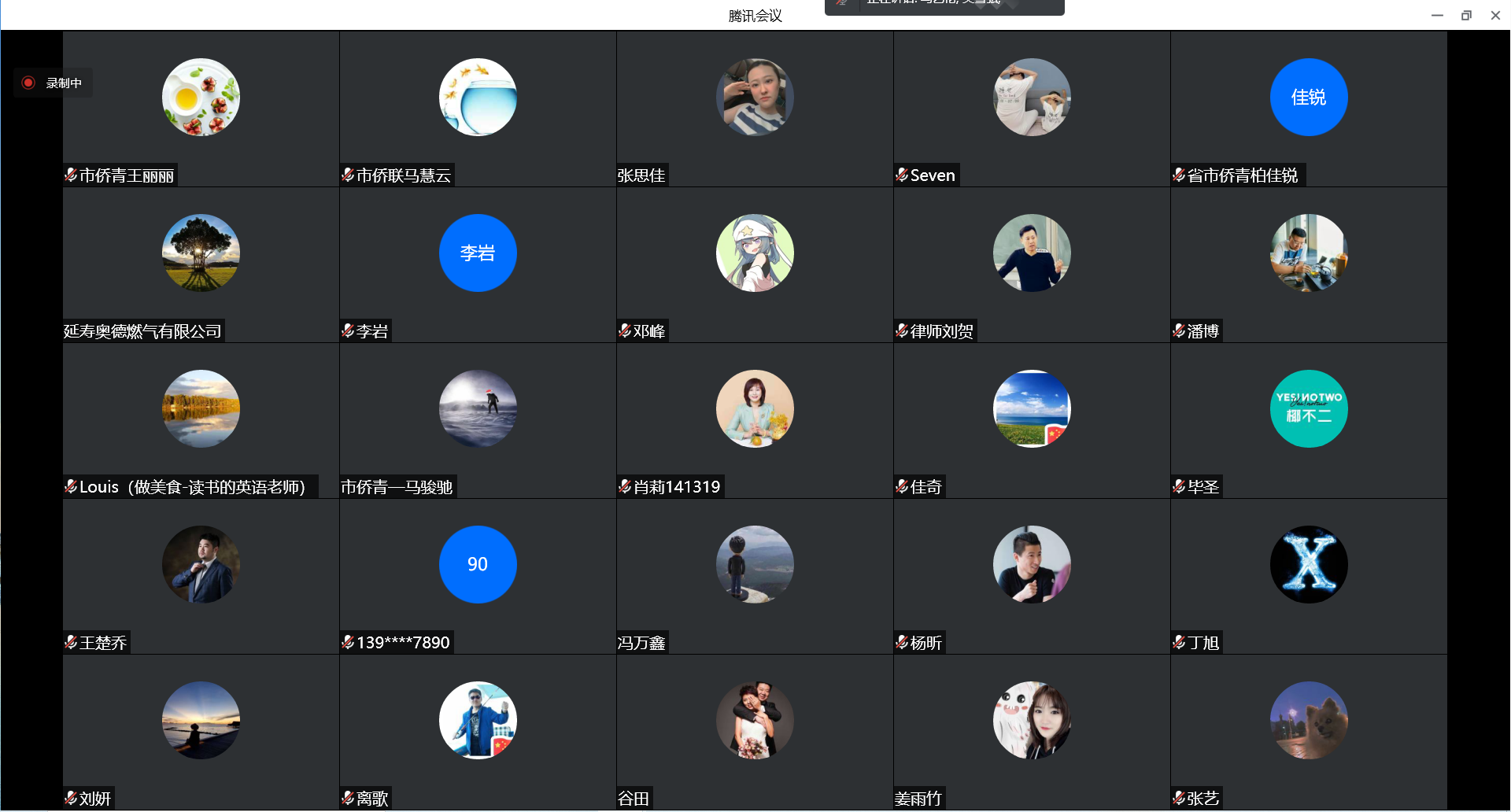Click muted mic icon beside 离歌
Screen dimensions: 1511x812
pyautogui.click(x=348, y=798)
